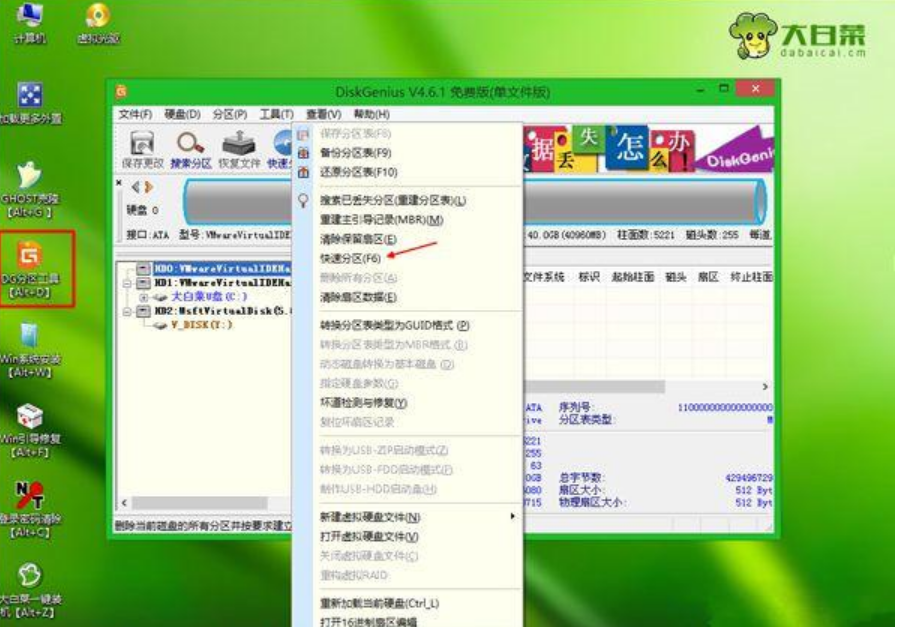The image size is (904, 627).
Task: Choose 备份分区表(F9) menu entry
Action: pyautogui.click(x=355, y=153)
